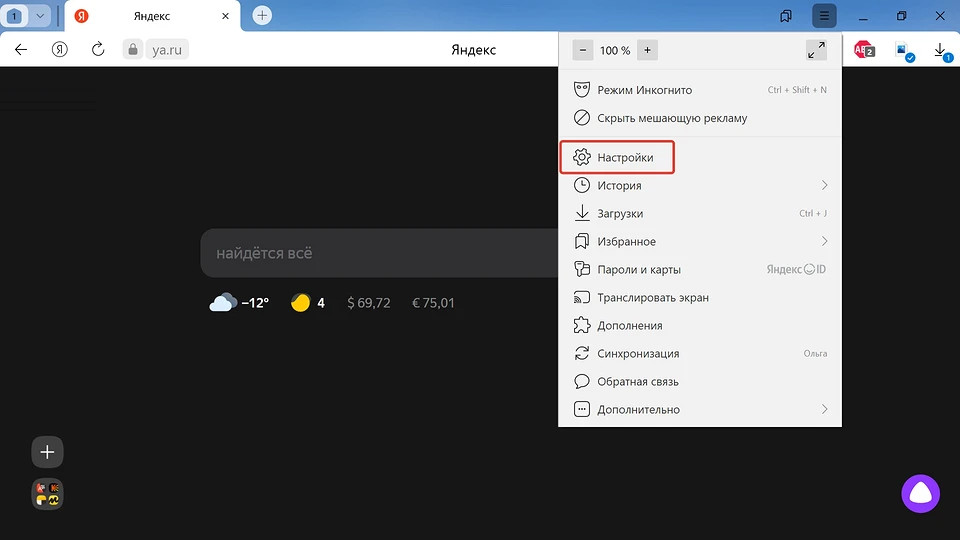Viewport: 960px width, 540px height.
Task: Expand the Дополнительно submenu
Action: coord(824,410)
